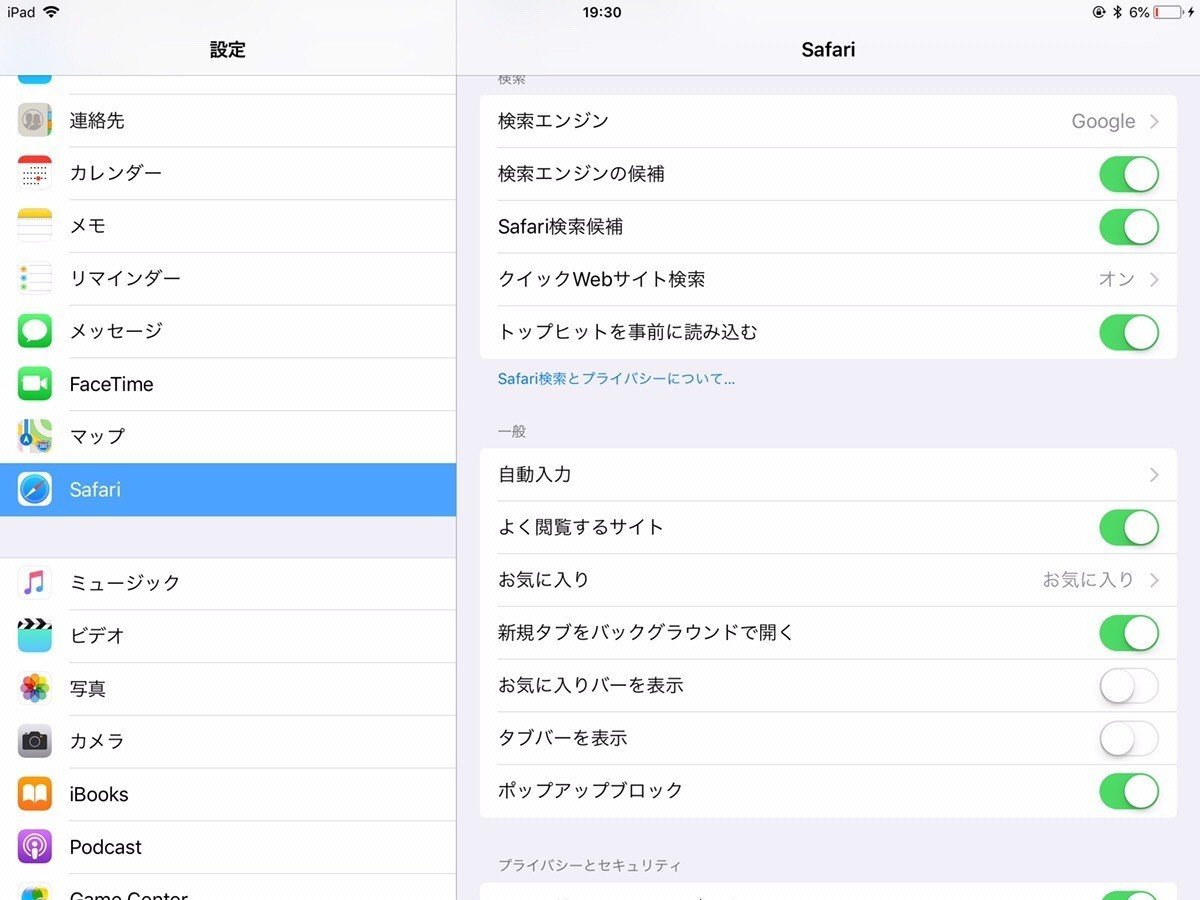
Task: Tap the Bluetooth status icon
Action: point(1118,13)
